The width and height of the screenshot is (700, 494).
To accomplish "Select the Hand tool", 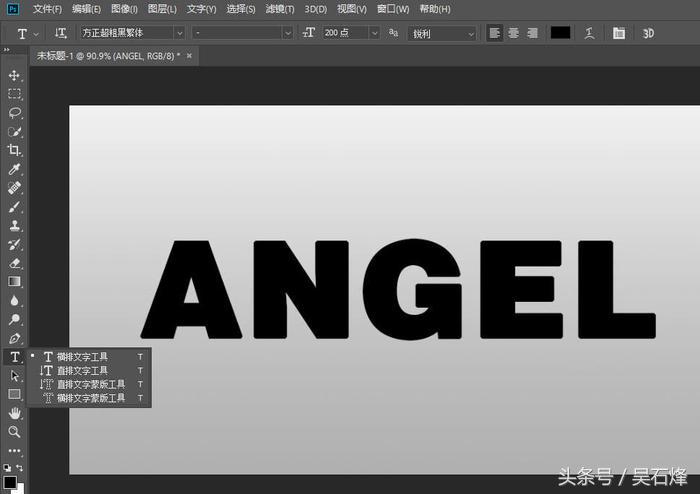I will click(14, 413).
